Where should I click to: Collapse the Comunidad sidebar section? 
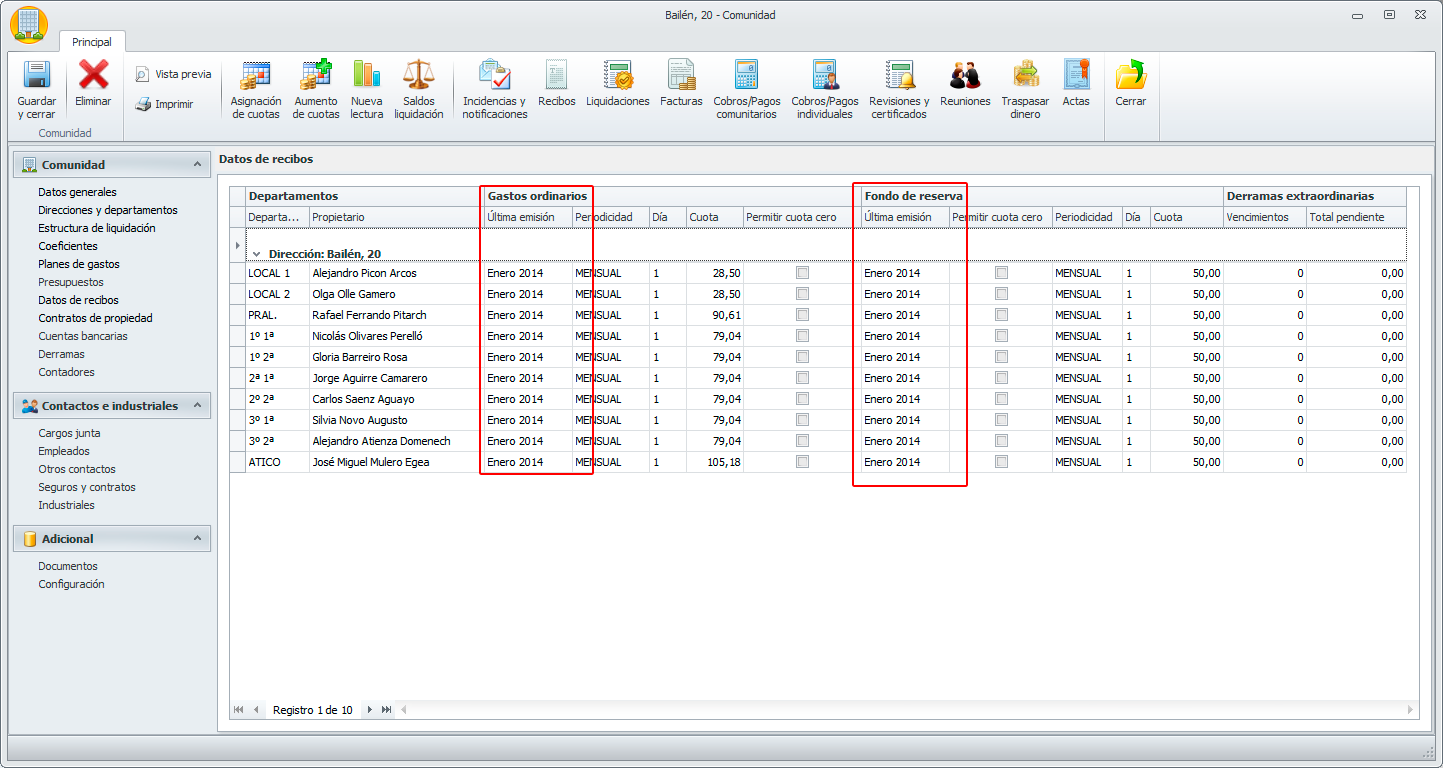click(197, 164)
